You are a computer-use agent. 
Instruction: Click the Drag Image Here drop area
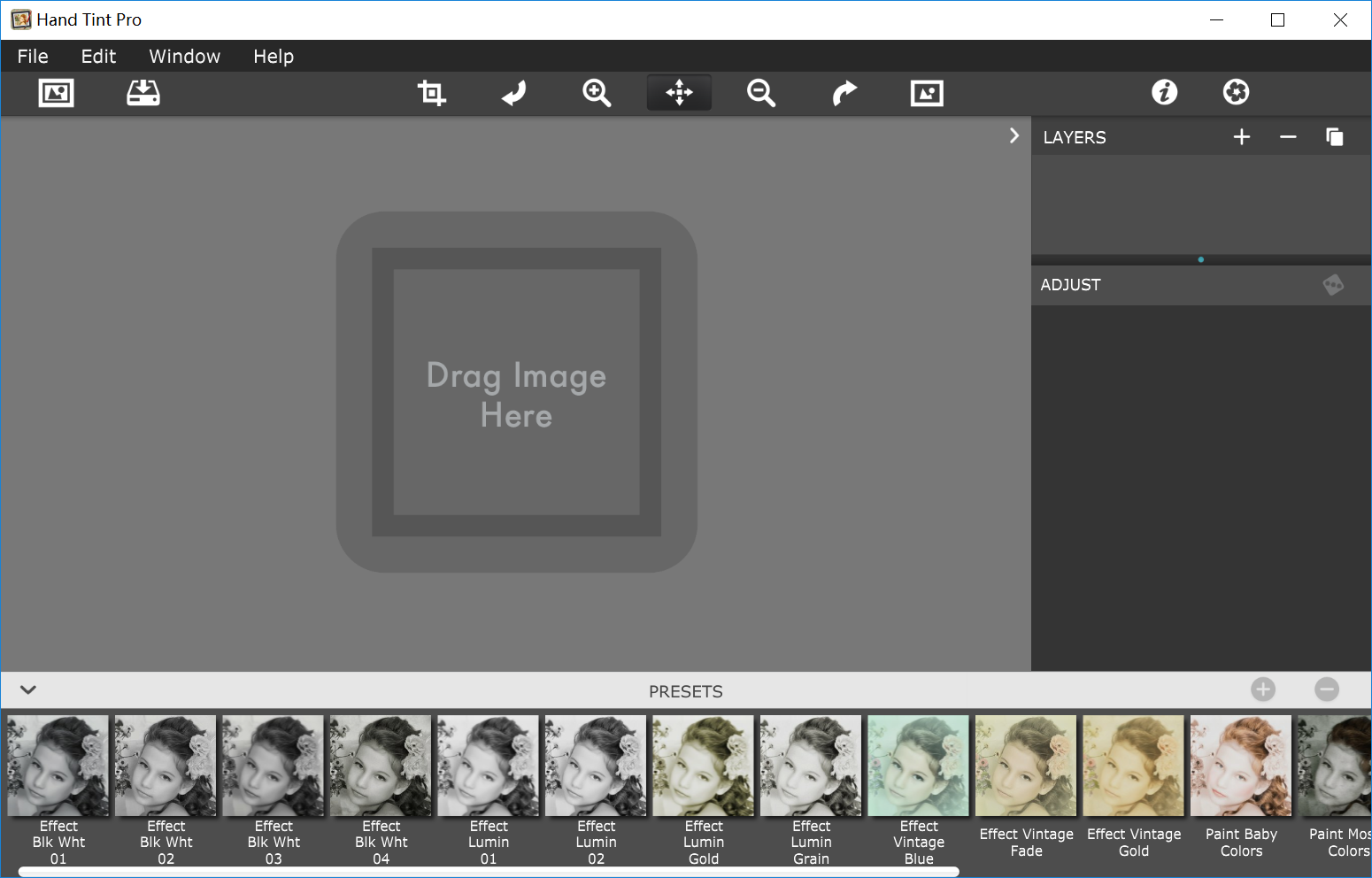[516, 392]
